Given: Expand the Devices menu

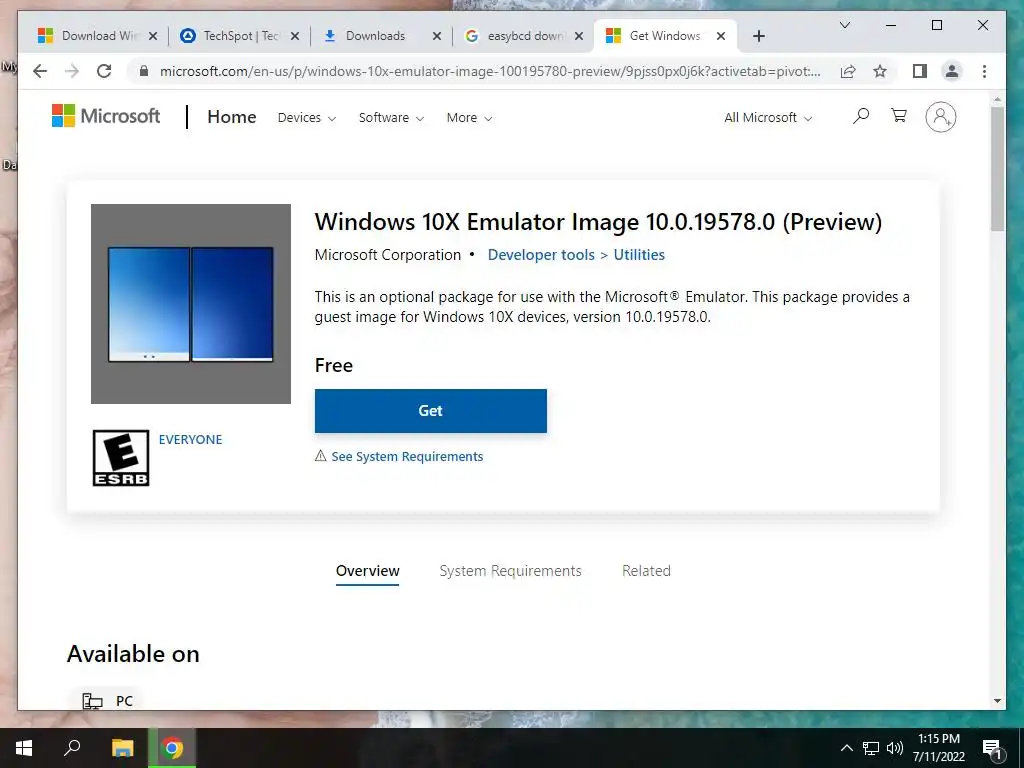Looking at the screenshot, I should point(307,118).
